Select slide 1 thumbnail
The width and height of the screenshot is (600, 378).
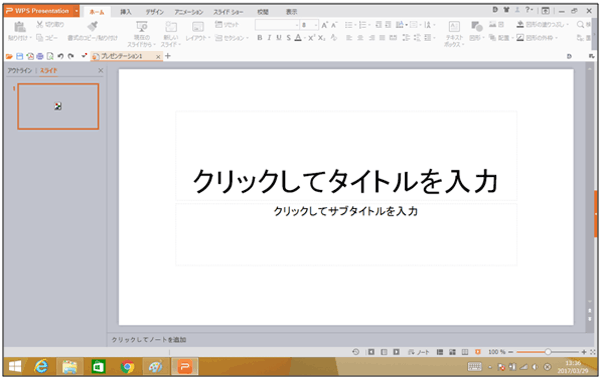coord(58,106)
